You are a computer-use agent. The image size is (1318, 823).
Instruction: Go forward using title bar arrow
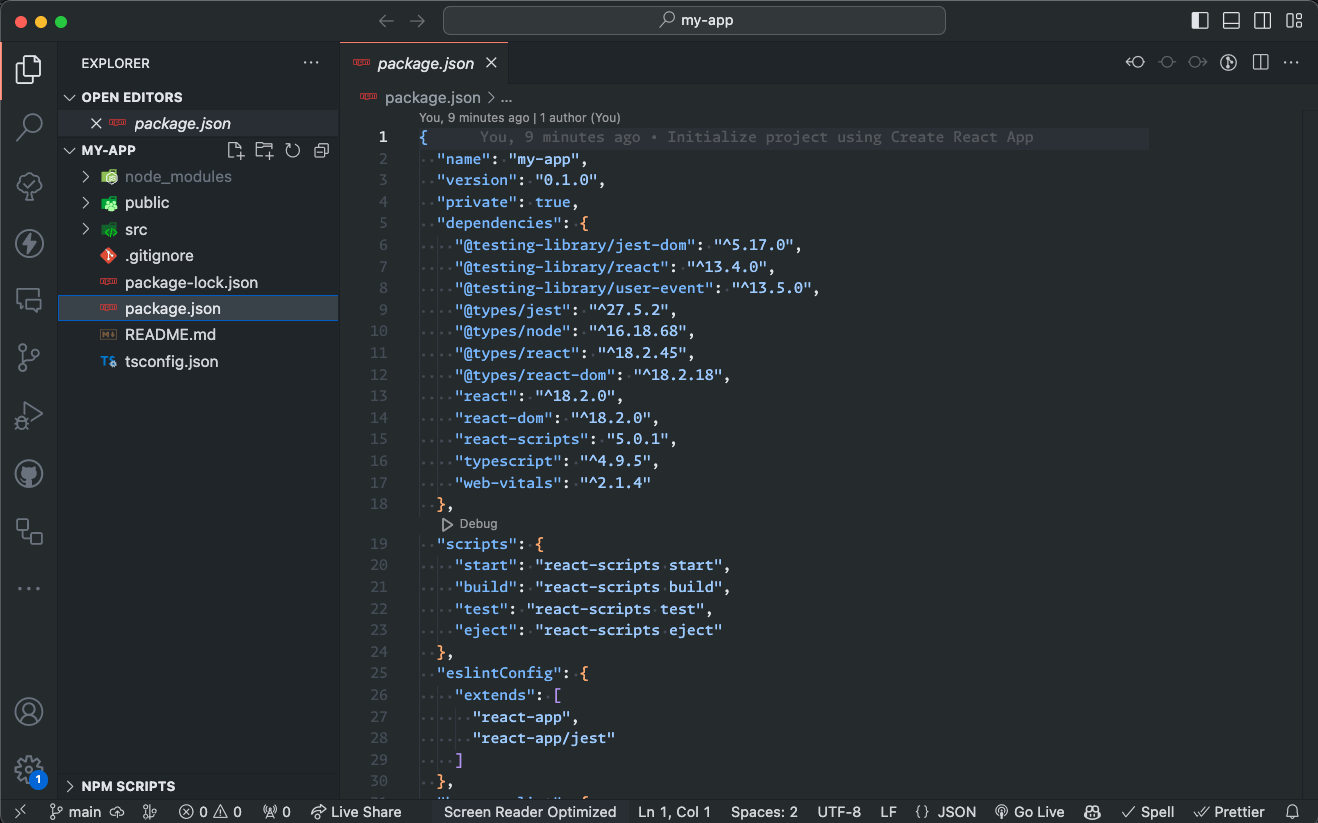pyautogui.click(x=418, y=20)
